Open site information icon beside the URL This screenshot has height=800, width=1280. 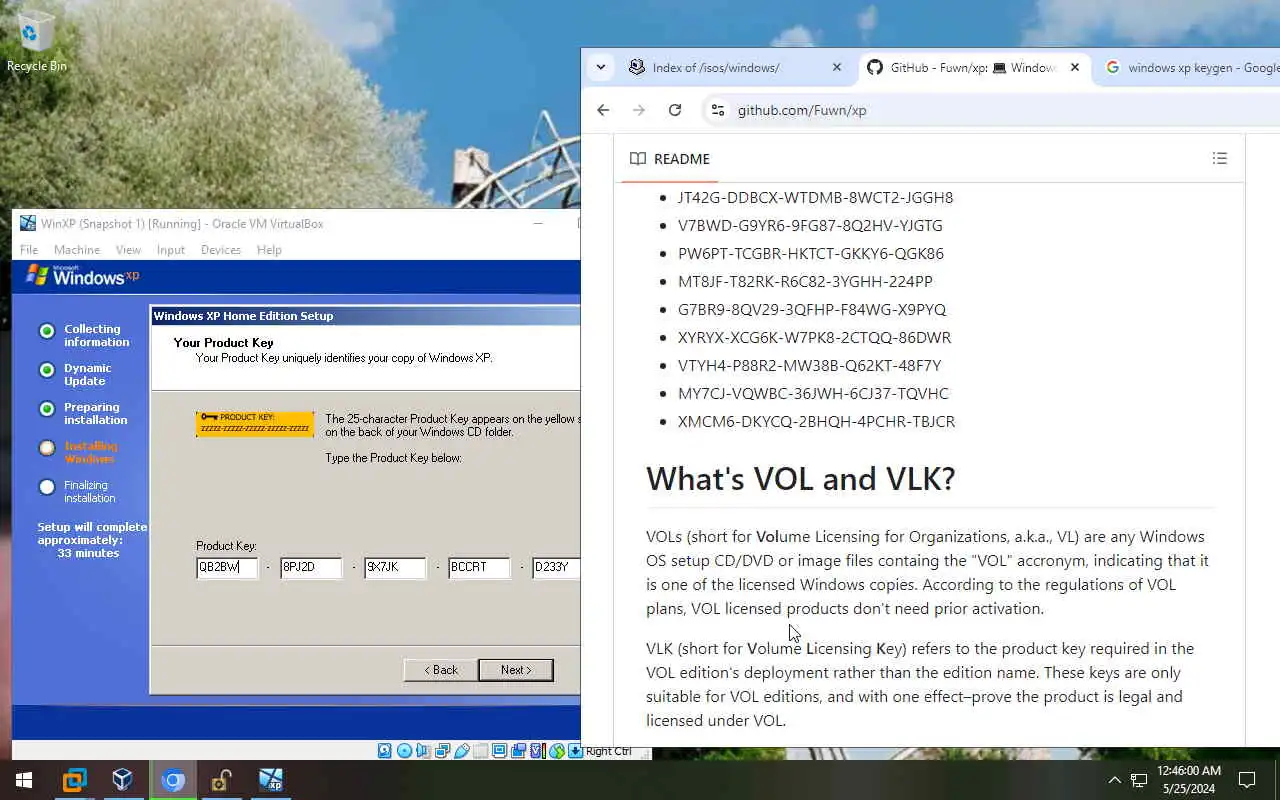[x=717, y=110]
